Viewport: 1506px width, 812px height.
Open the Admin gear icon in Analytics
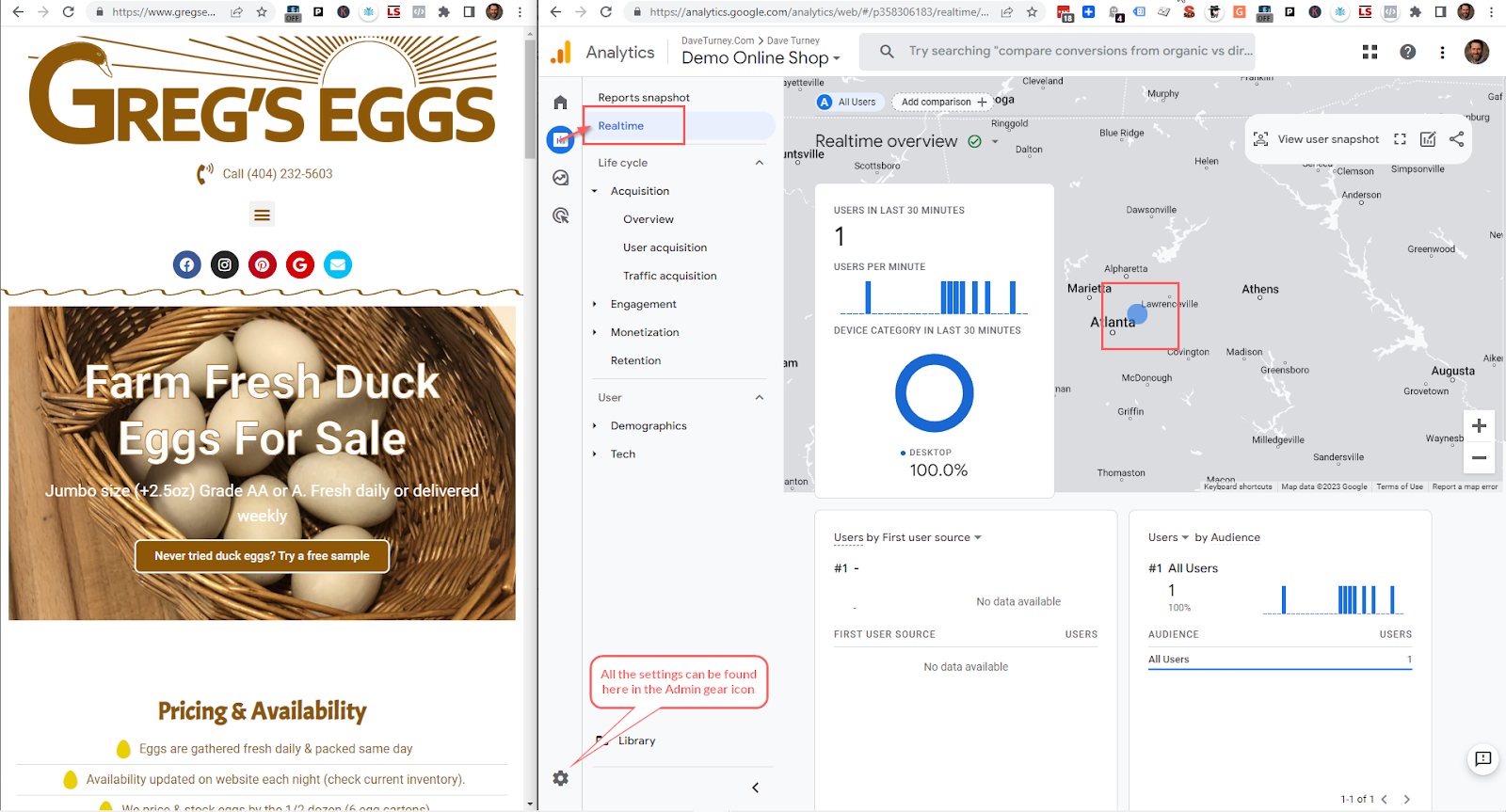pyautogui.click(x=561, y=778)
